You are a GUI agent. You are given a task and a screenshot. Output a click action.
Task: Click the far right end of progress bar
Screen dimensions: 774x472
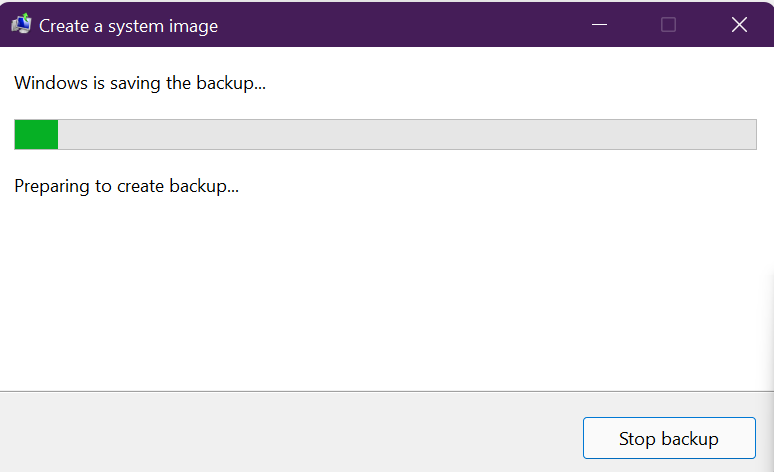click(x=749, y=135)
